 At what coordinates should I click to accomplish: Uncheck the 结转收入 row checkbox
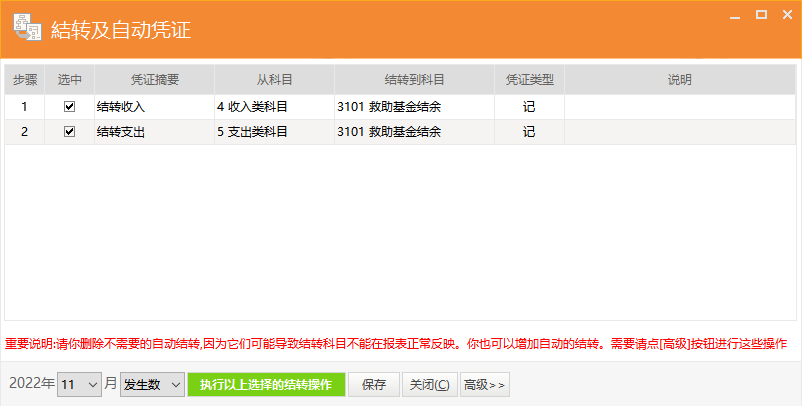pos(69,106)
